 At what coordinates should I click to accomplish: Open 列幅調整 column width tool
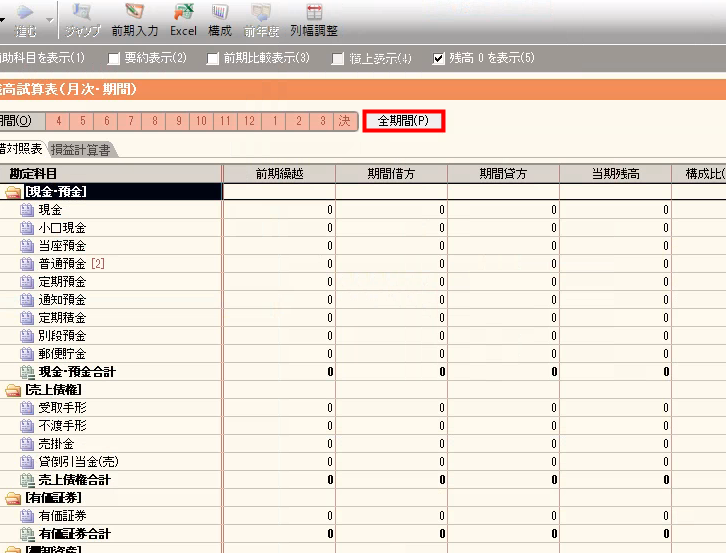click(x=313, y=14)
